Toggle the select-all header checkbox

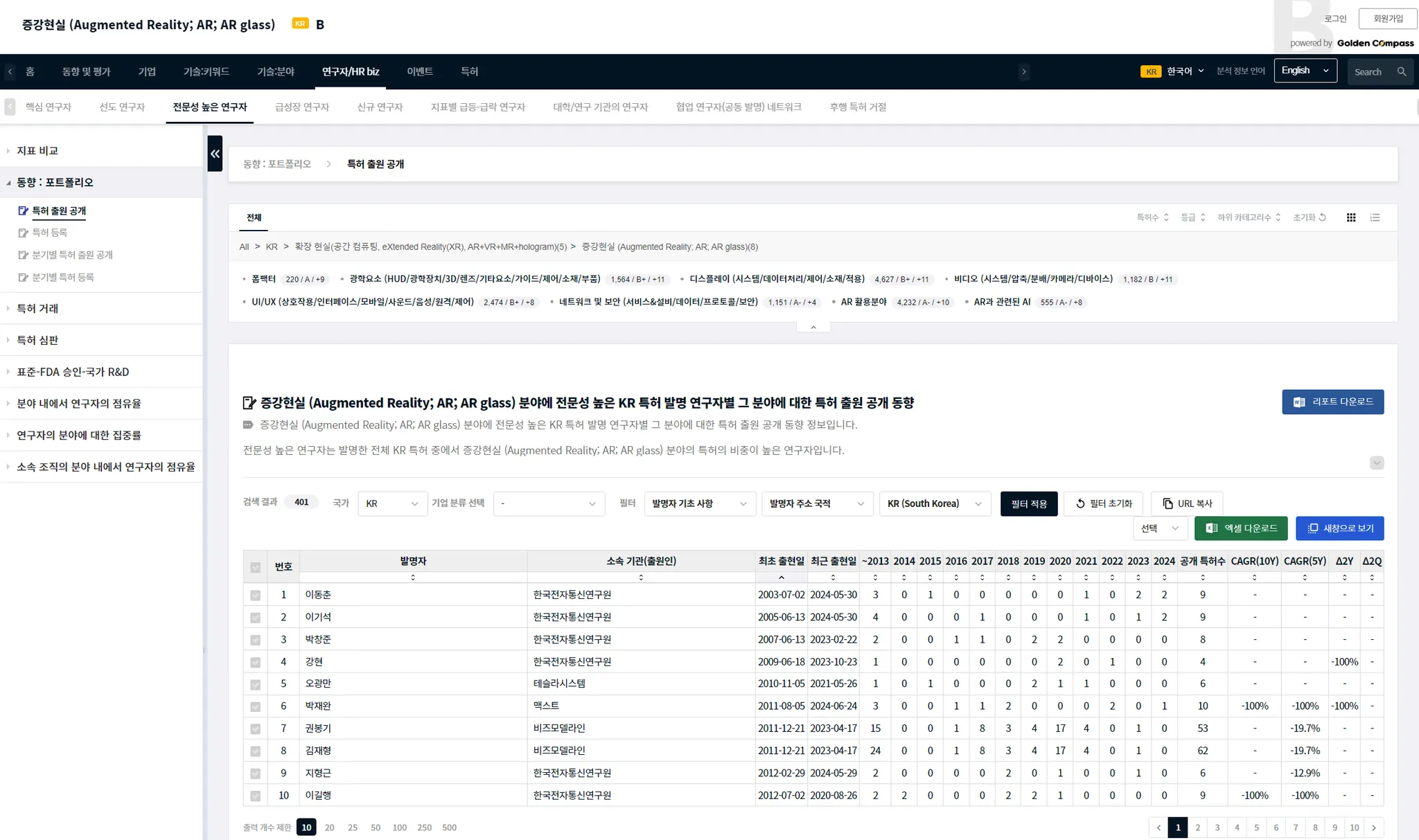[256, 567]
